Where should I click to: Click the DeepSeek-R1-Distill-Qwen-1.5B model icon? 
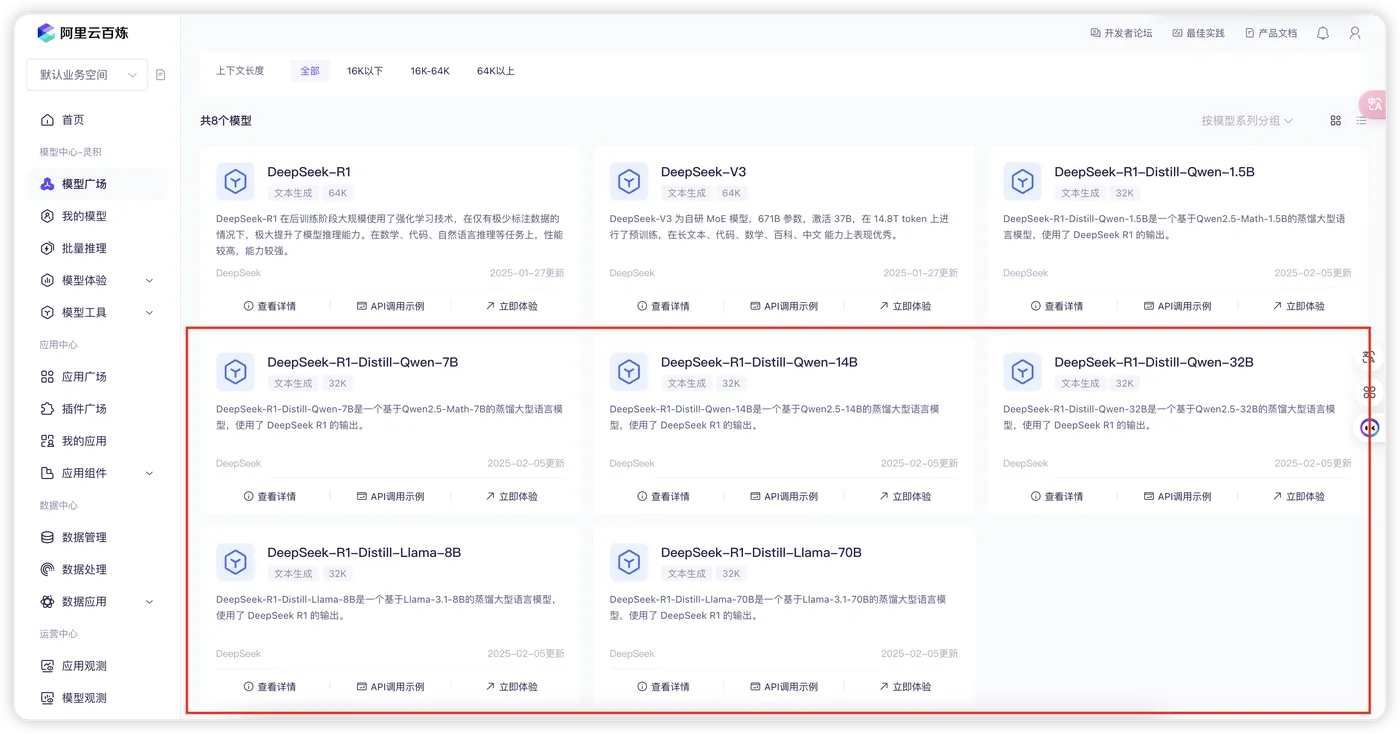(1022, 181)
